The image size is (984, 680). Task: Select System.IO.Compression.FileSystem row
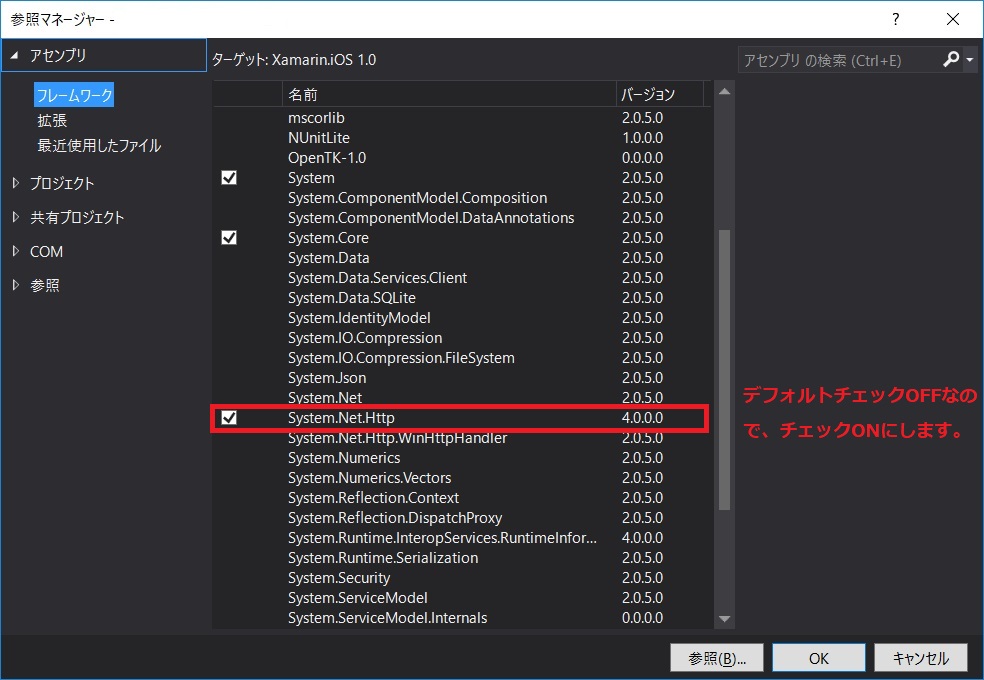(x=461, y=358)
